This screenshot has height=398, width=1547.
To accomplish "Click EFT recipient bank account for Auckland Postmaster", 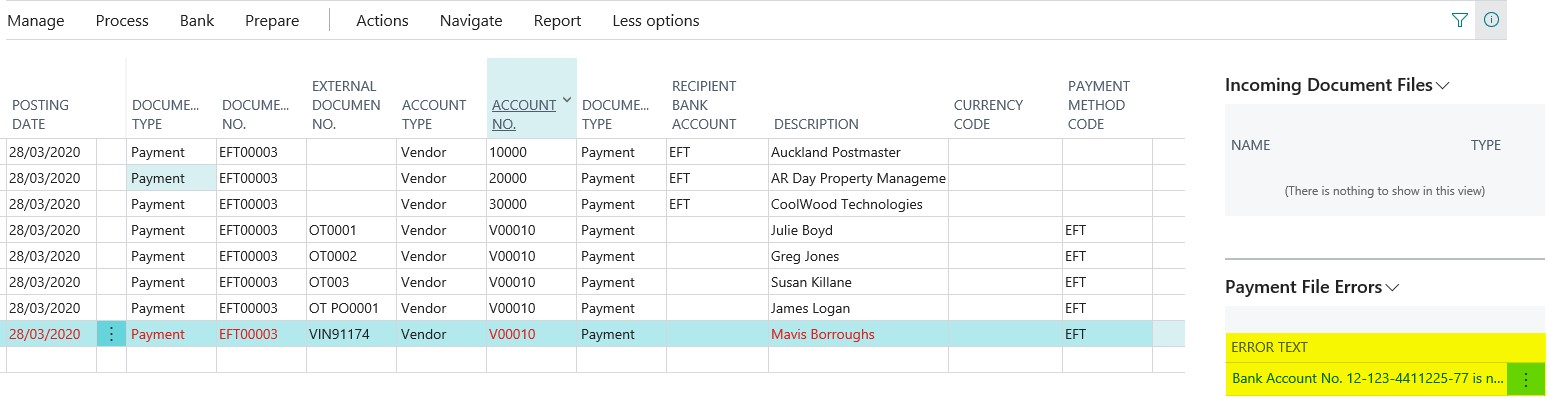I will (680, 152).
